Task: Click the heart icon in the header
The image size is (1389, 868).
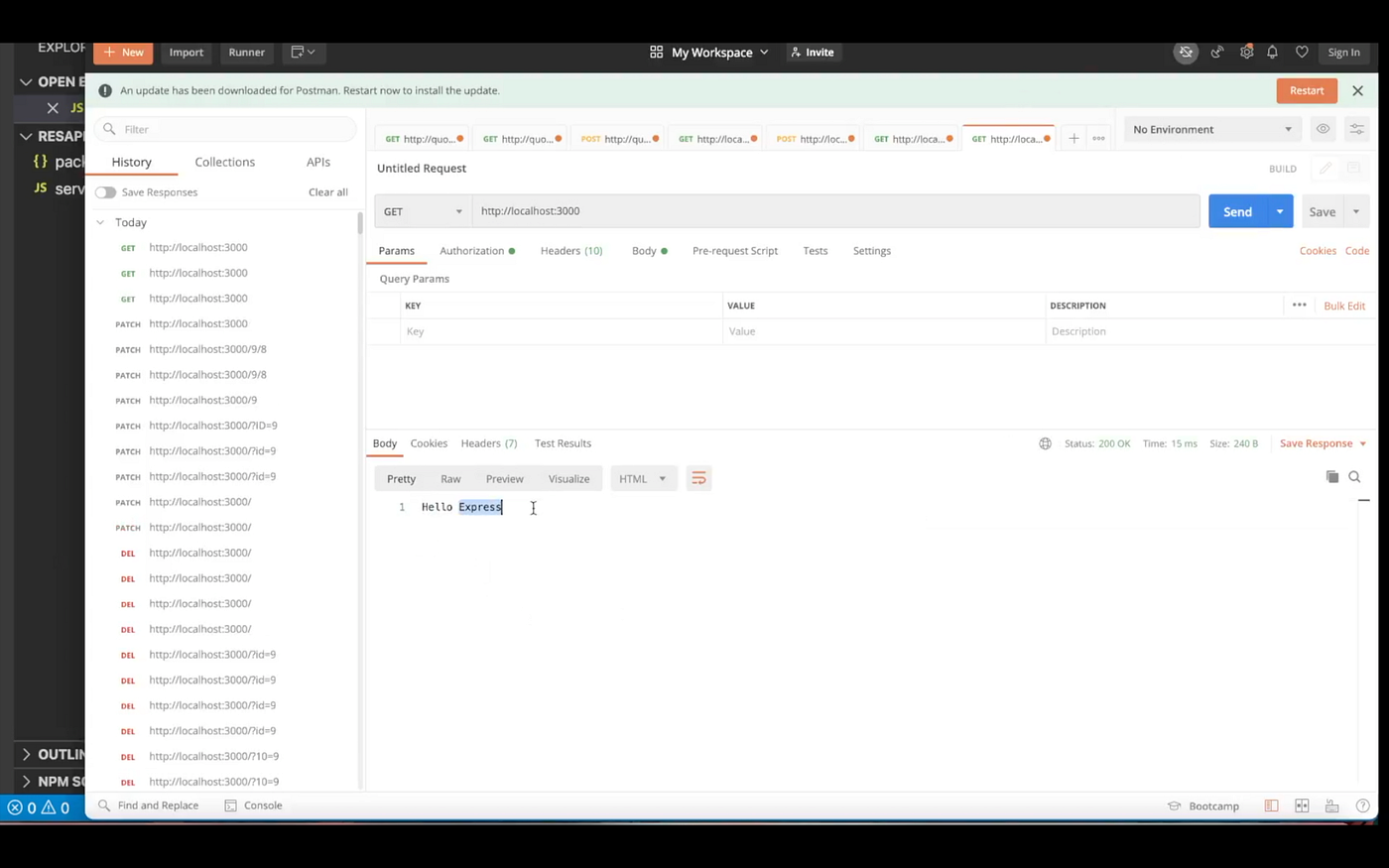Action: pos(1302,52)
